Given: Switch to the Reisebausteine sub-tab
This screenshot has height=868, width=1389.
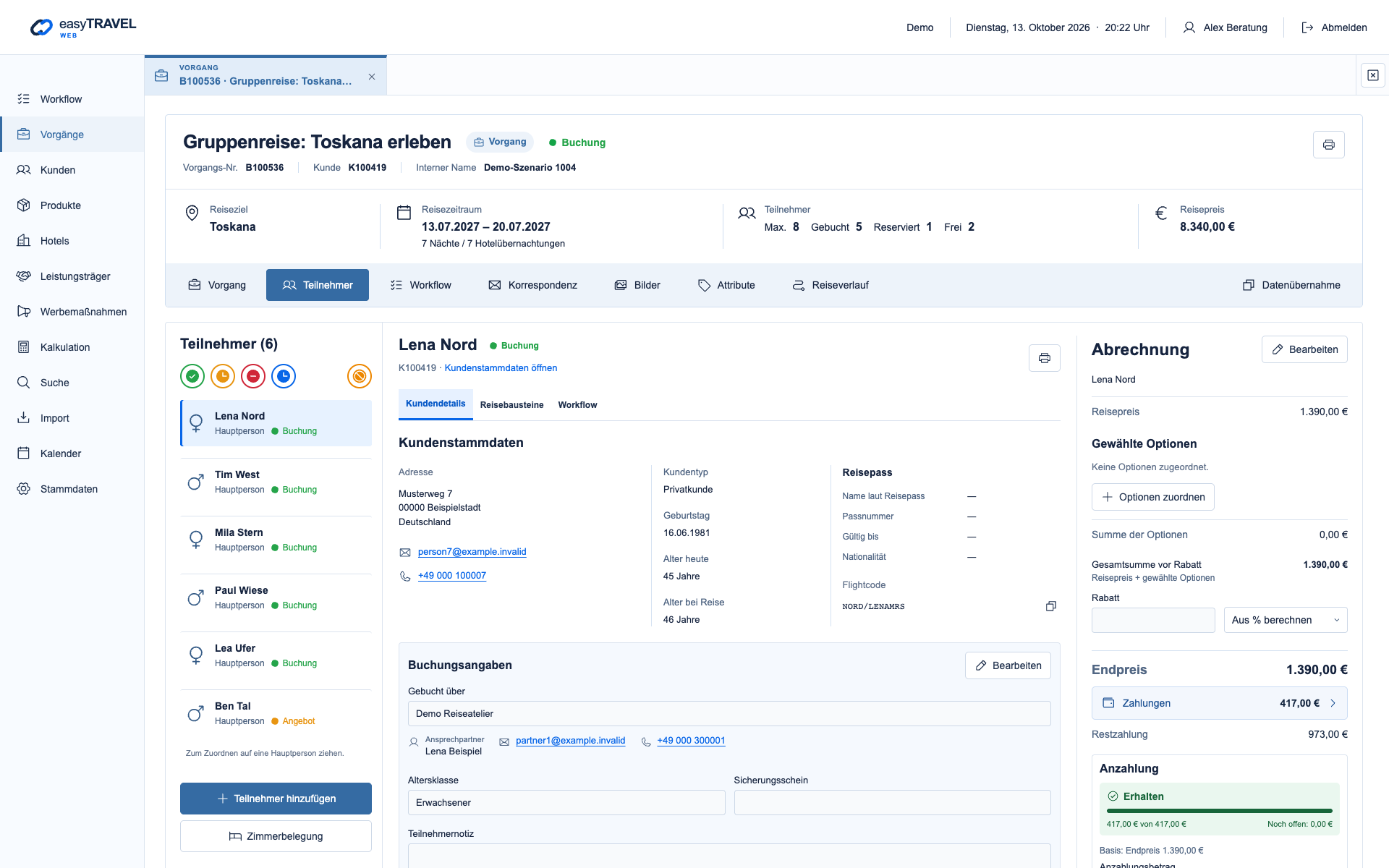Looking at the screenshot, I should coord(511,405).
